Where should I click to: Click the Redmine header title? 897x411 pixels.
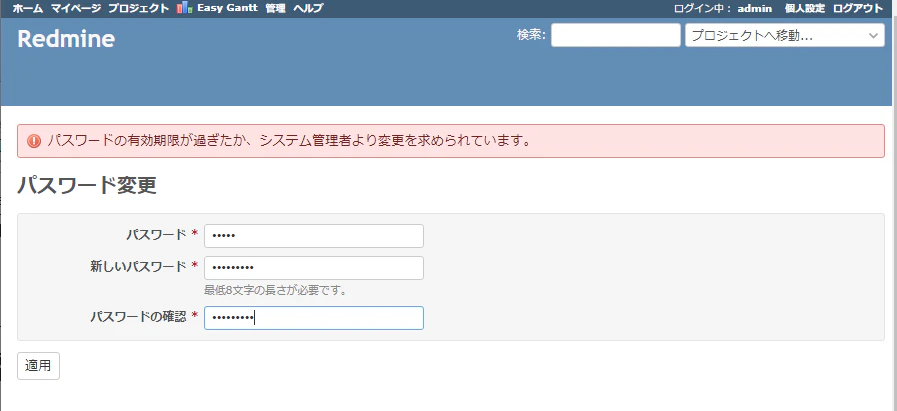(66, 39)
